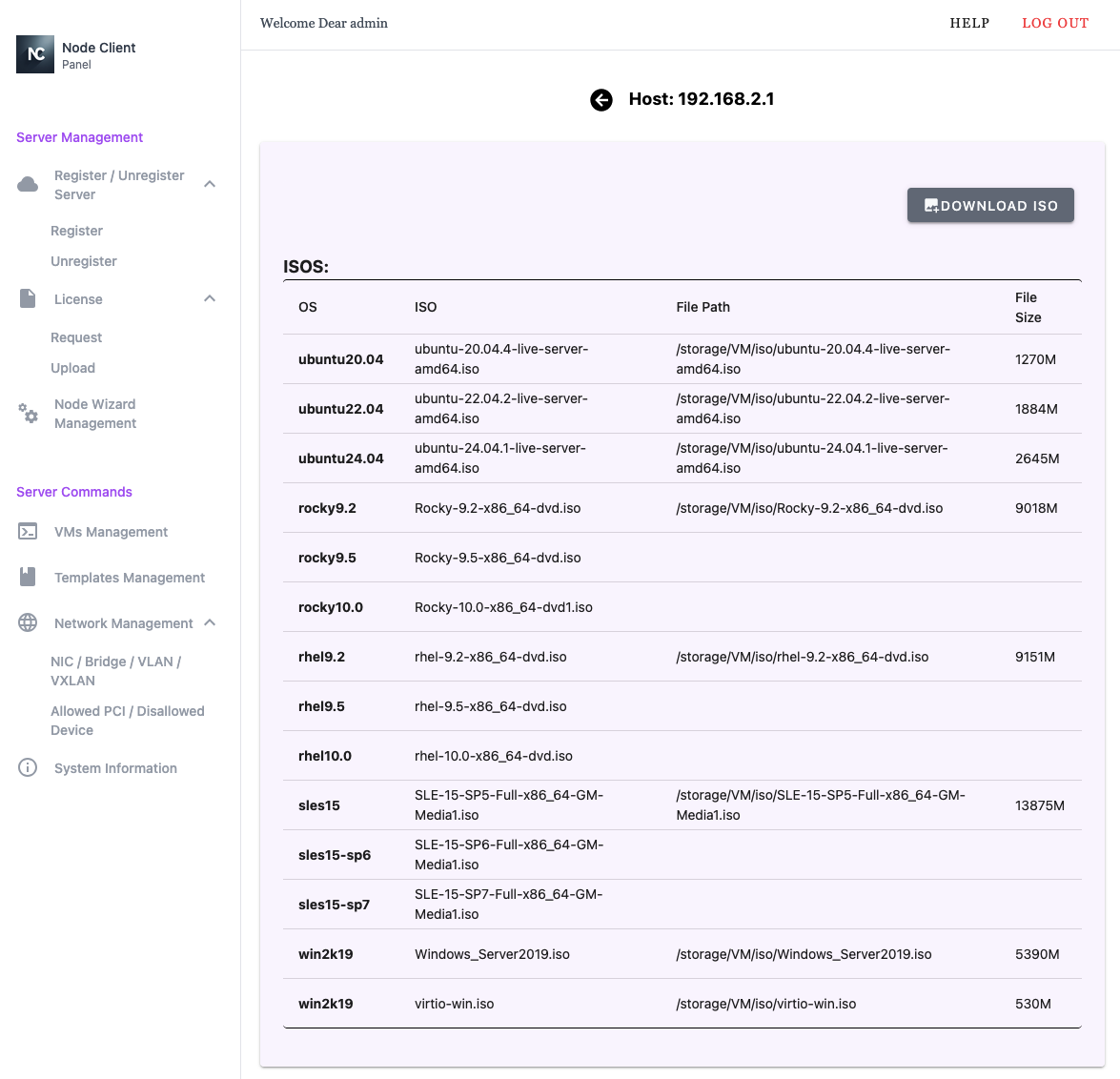Collapse the Network Management chevron
The width and height of the screenshot is (1120, 1079).
[x=210, y=622]
